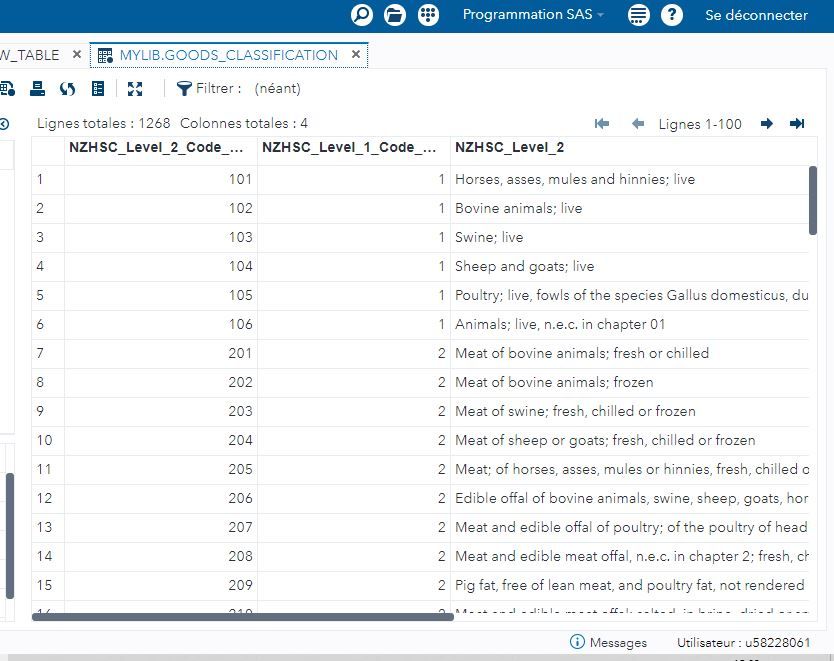Refresh the table data with the refresh icon
834x661 pixels.
pos(66,89)
